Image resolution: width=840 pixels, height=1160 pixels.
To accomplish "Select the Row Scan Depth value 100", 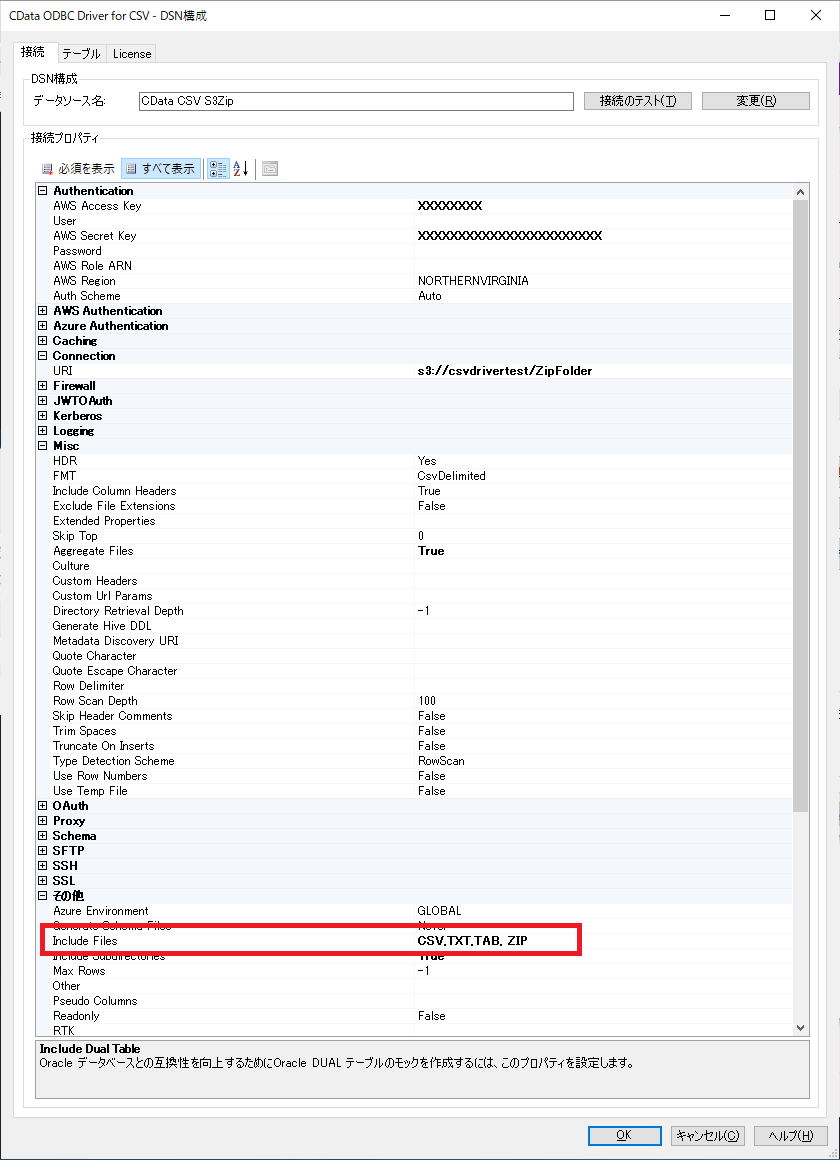I will pos(427,701).
